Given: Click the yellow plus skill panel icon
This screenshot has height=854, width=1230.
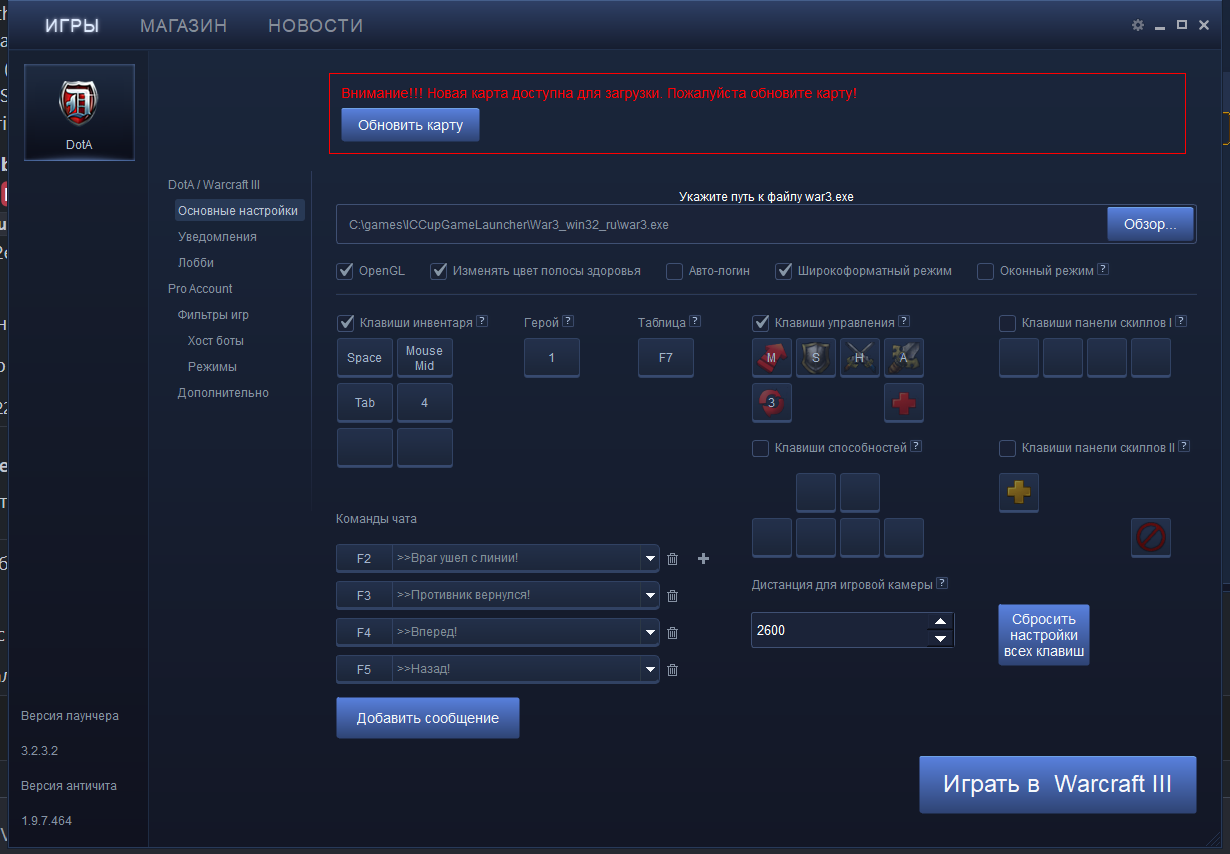Looking at the screenshot, I should pos(1019,492).
